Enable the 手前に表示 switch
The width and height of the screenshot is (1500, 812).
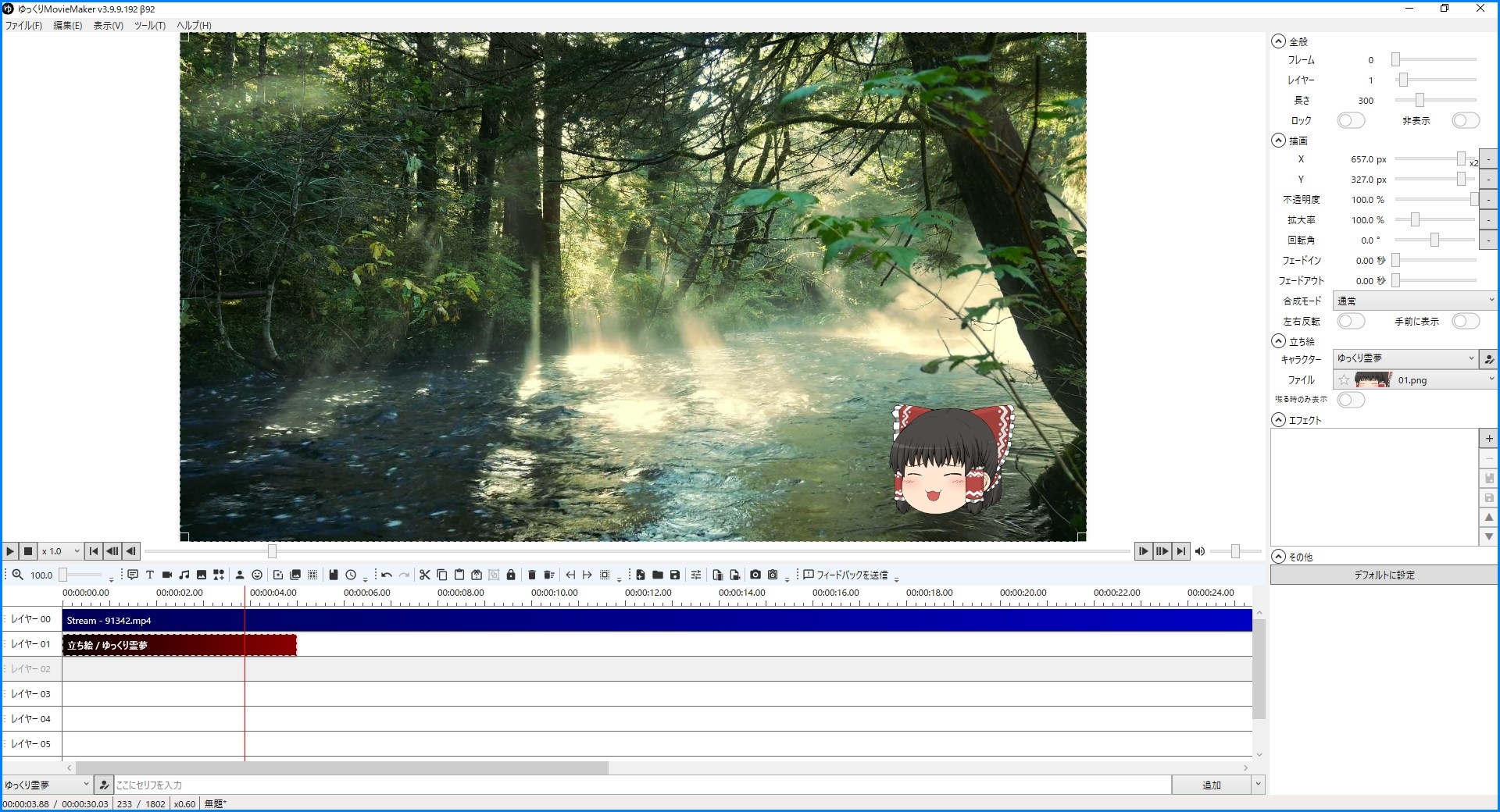point(1466,321)
